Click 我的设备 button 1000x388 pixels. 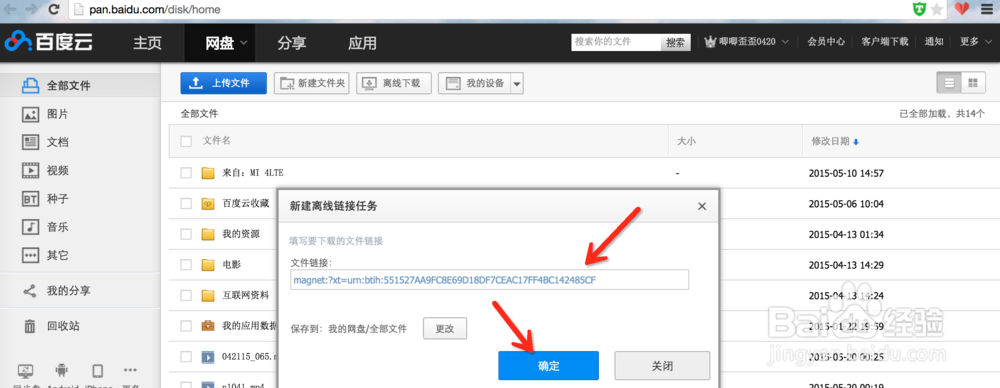(474, 83)
